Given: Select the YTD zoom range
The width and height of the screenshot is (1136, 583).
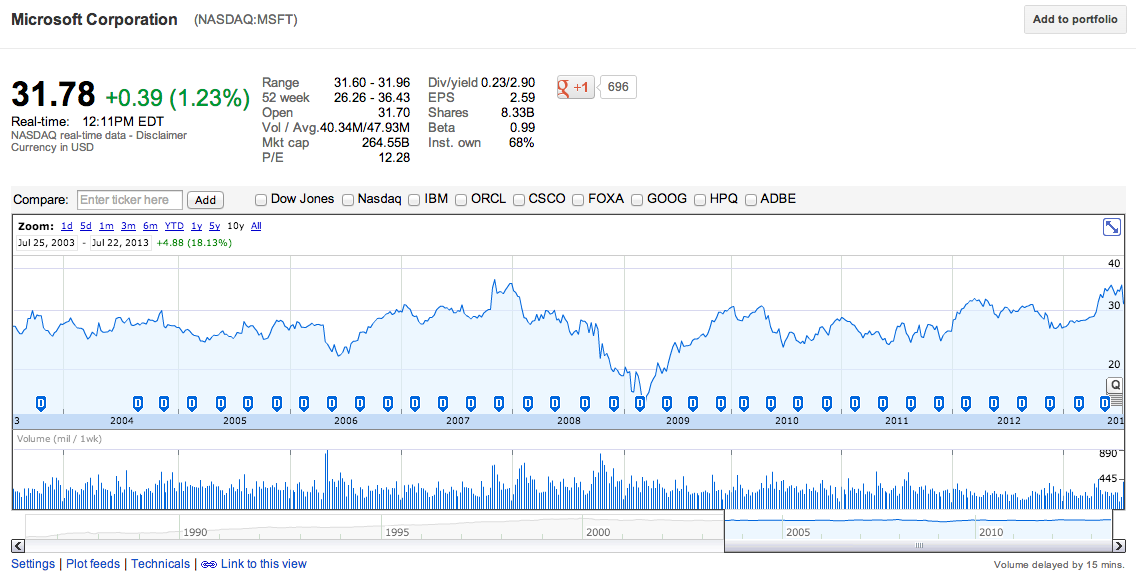Looking at the screenshot, I should 174,226.
